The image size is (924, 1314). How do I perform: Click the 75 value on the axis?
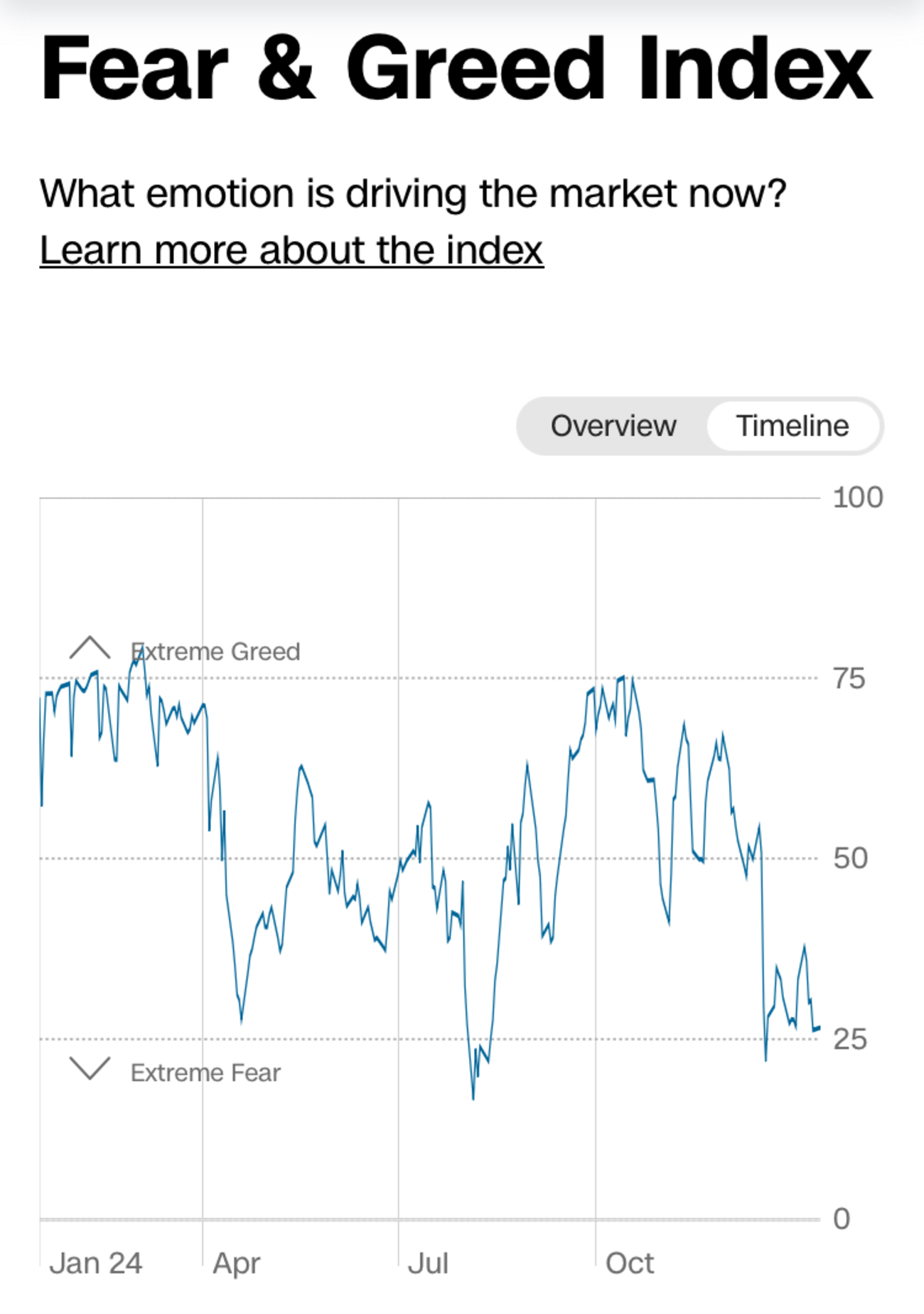pos(849,679)
